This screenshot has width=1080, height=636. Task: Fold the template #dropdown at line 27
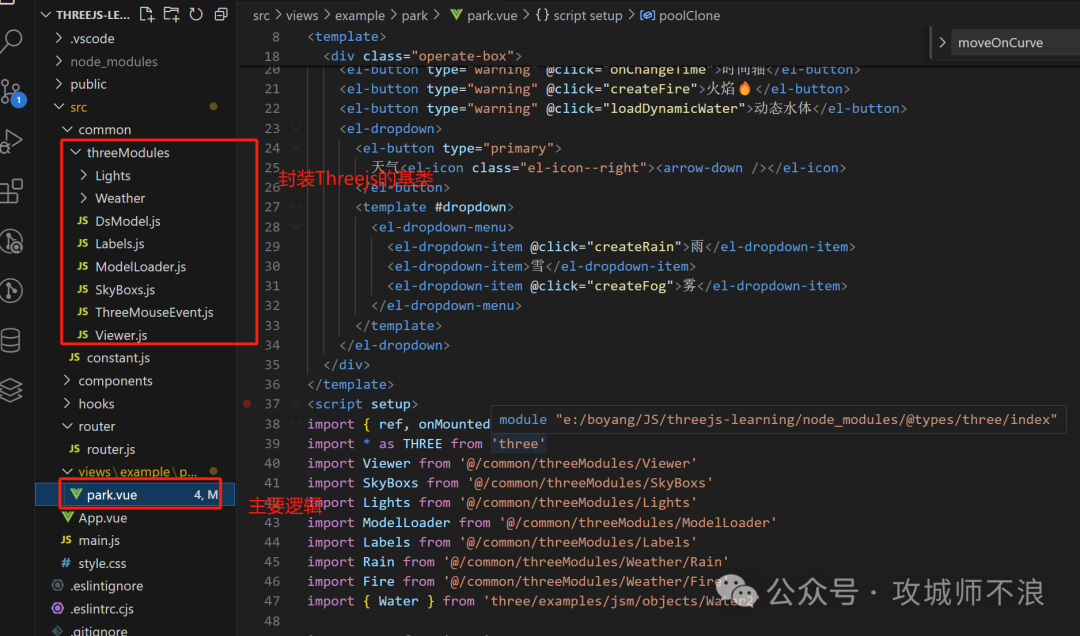[x=295, y=207]
